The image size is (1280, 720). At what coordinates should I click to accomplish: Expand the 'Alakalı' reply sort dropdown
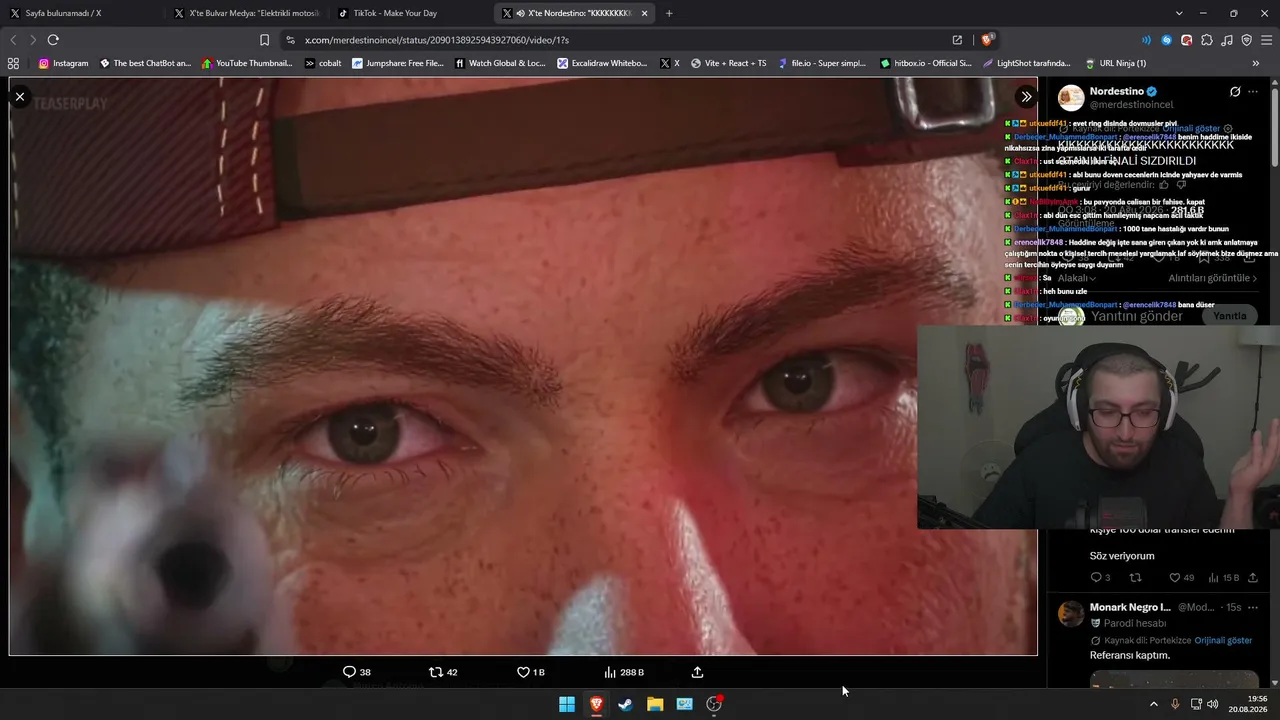tap(1076, 278)
